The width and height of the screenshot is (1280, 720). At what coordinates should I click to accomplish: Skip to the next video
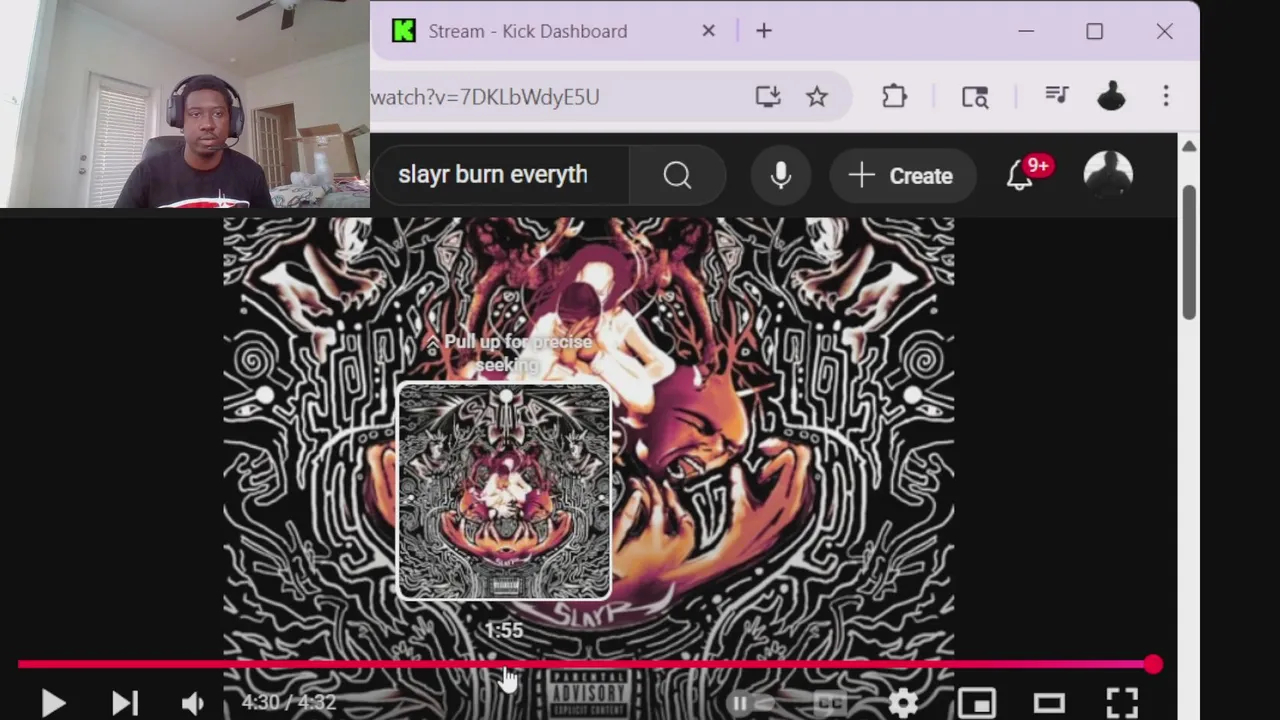point(124,703)
